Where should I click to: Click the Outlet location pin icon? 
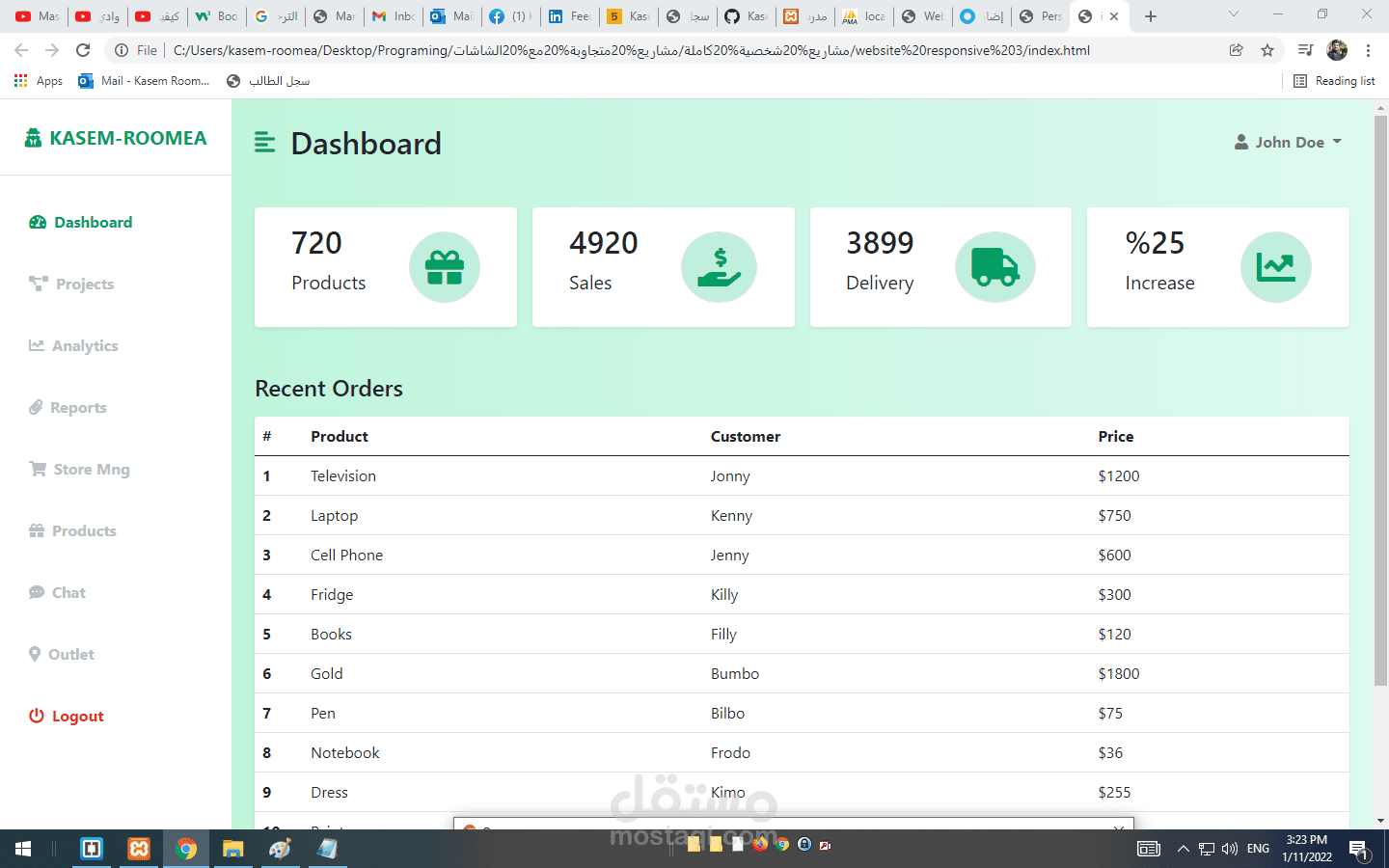36,654
